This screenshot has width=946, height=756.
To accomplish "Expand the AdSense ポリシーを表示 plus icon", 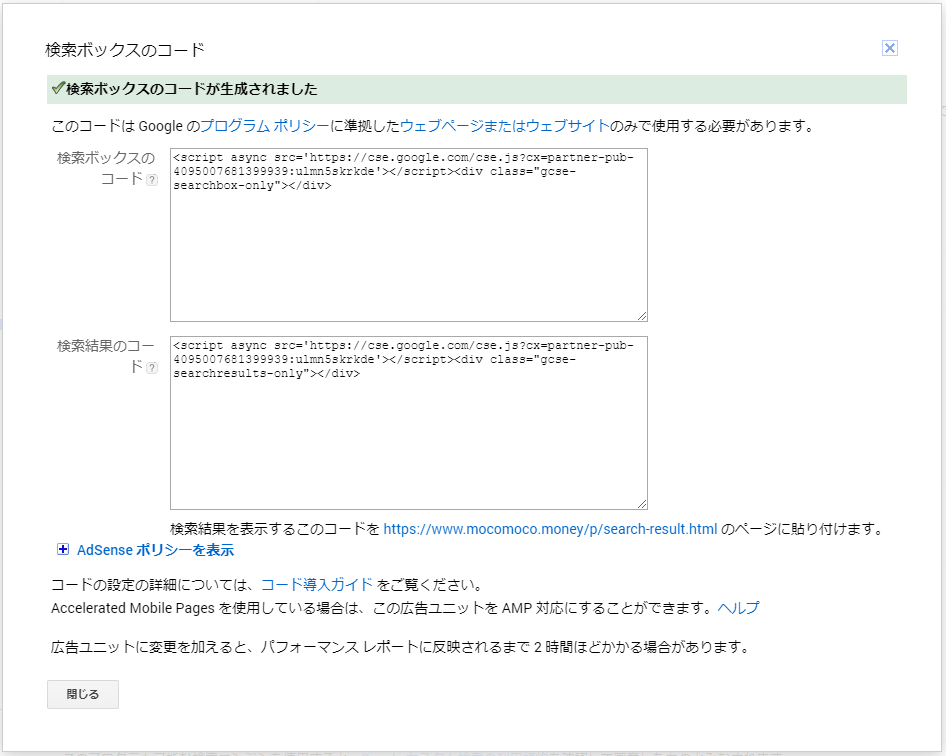I will 63,549.
